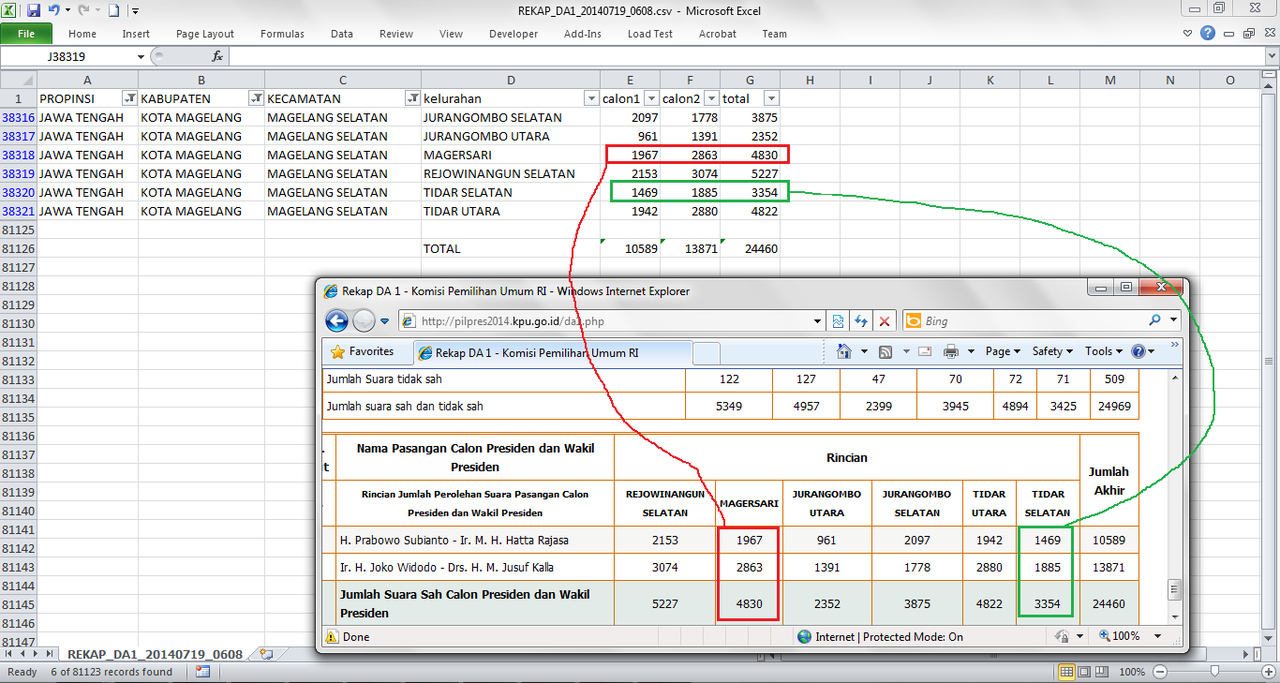Switch to Normal view in Excel status bar

(x=1067, y=672)
